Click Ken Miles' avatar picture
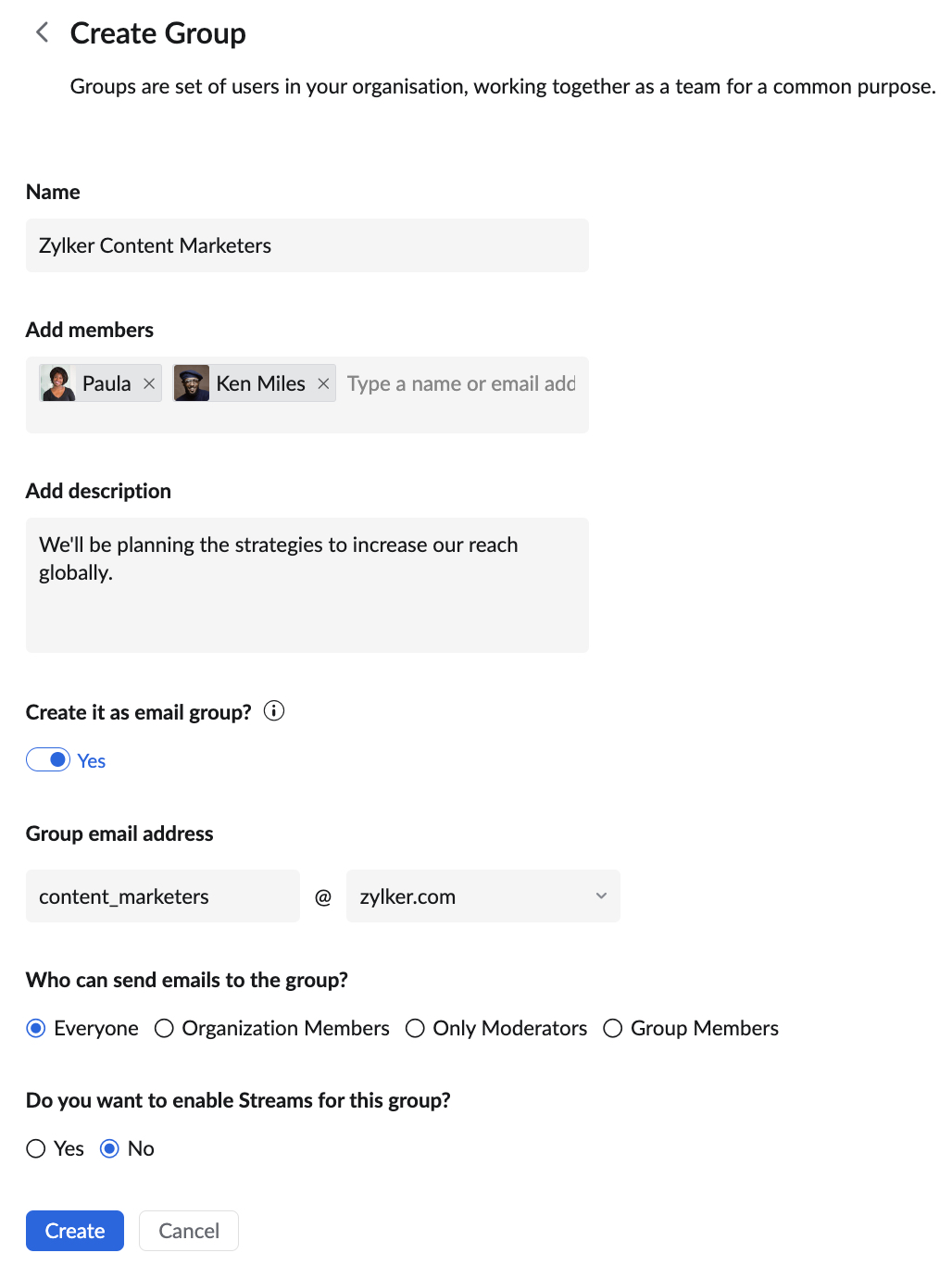The width and height of the screenshot is (952, 1278). 192,383
